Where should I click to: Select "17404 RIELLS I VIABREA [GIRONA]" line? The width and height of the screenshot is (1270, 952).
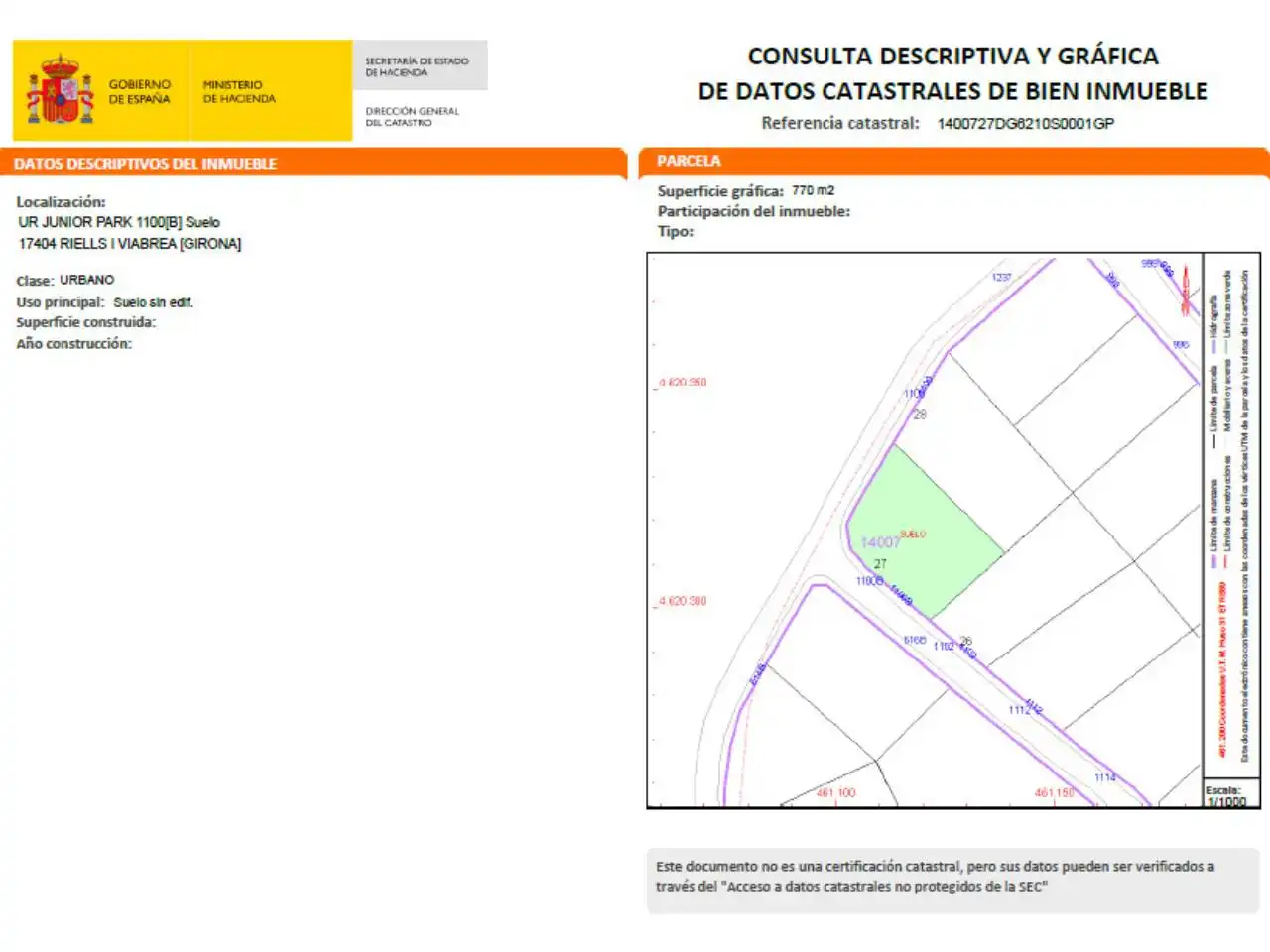tap(130, 244)
